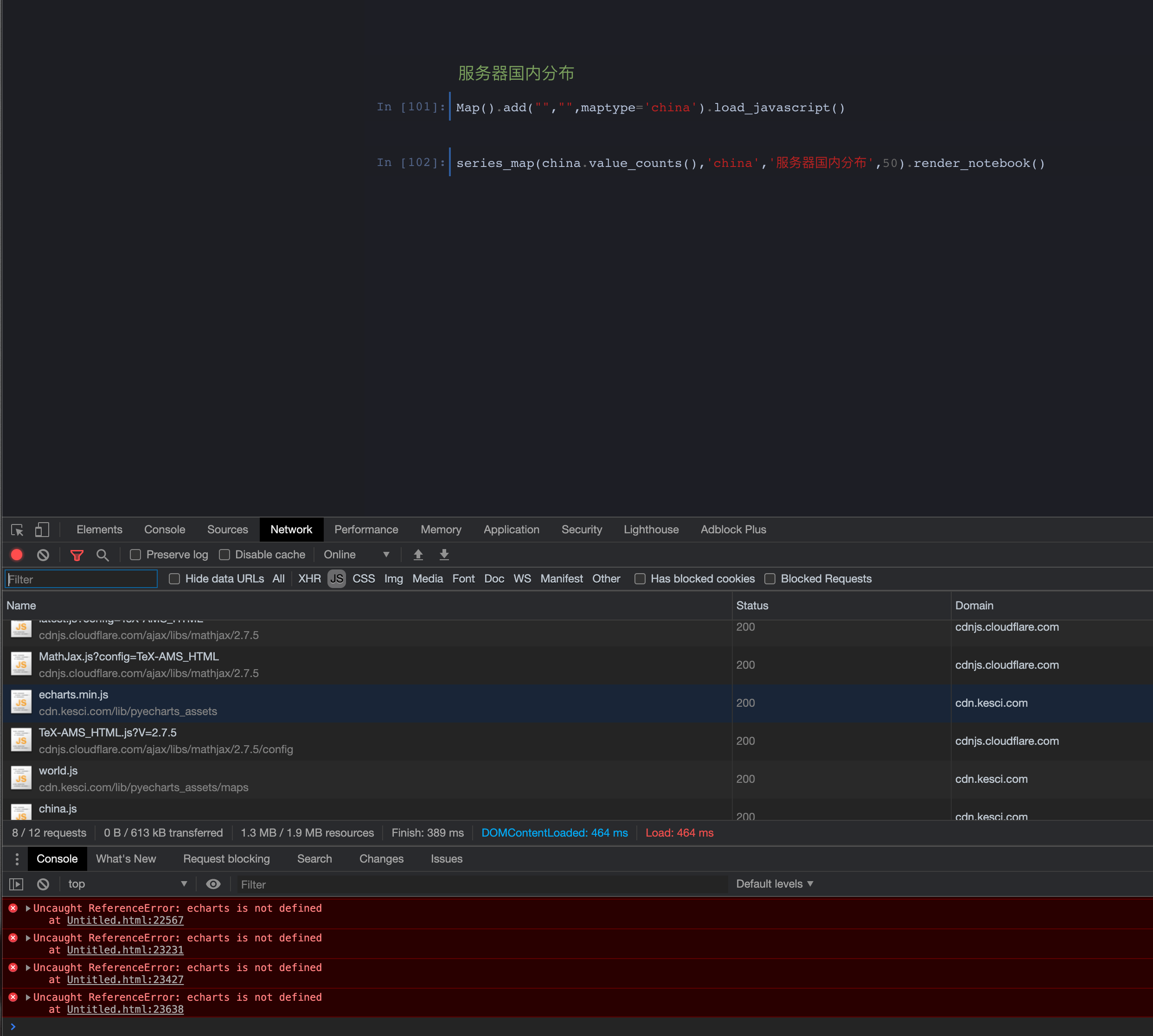This screenshot has height=1036, width=1153.
Task: Import a HAR file
Action: (x=418, y=555)
